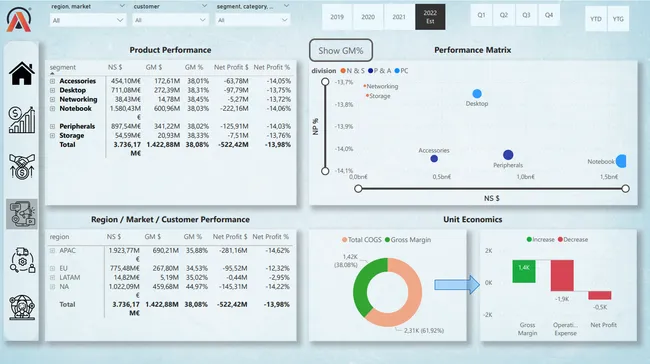This screenshot has height=364, width=650.
Task: Open the supply chain truck icon
Action: tap(22, 260)
